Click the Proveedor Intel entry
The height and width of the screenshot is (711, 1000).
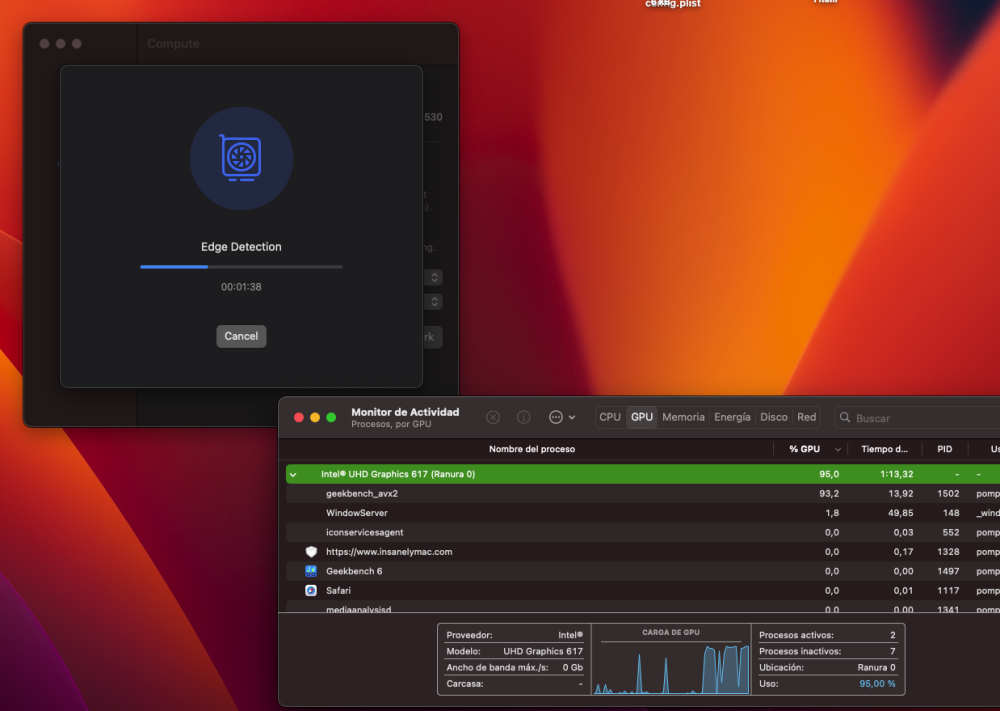click(515, 635)
